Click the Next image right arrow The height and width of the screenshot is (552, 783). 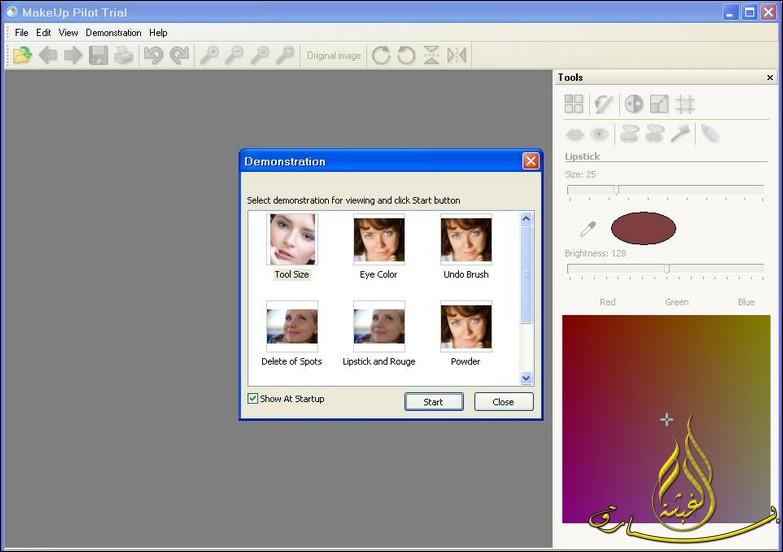pos(73,55)
